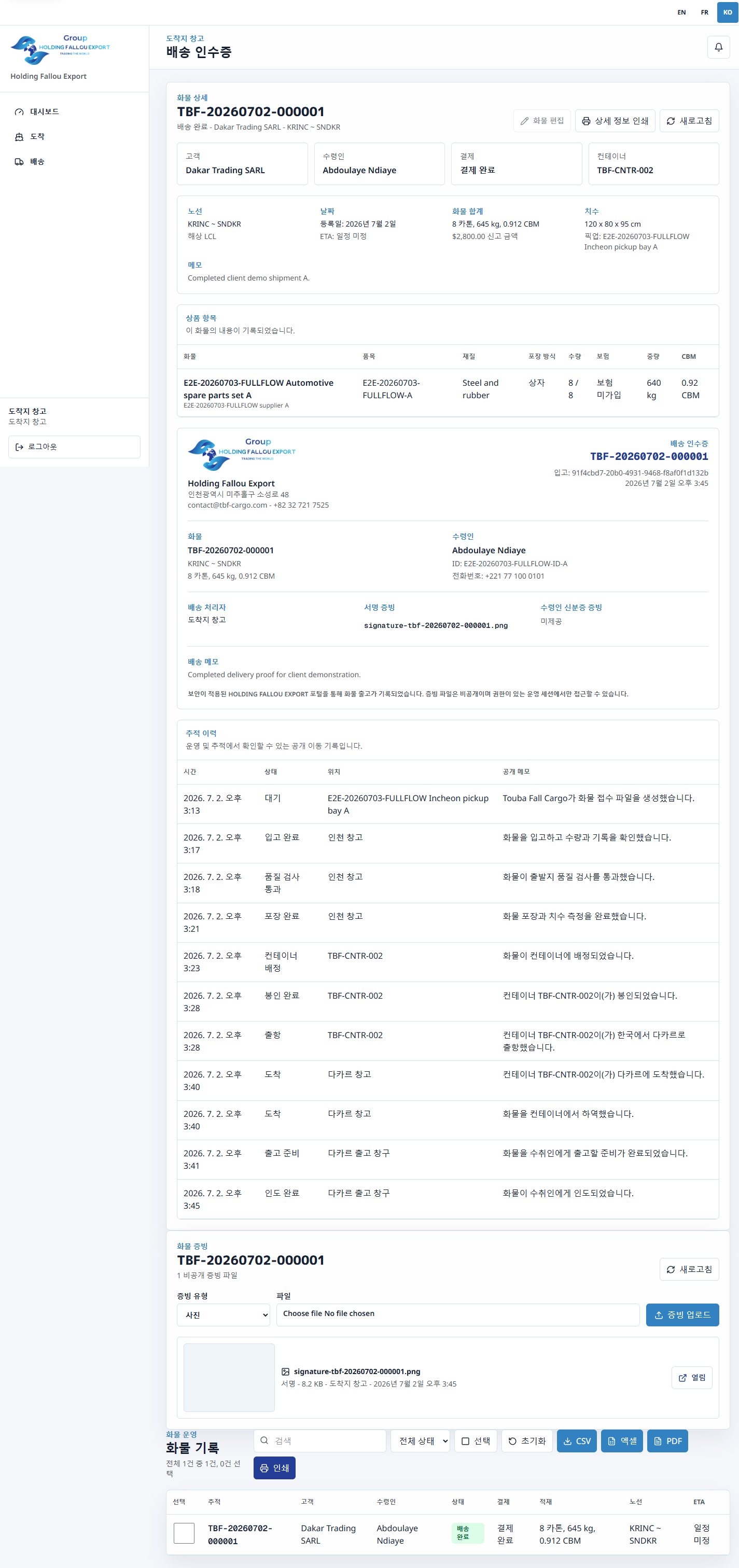Click the signature proof thumbnail
Image resolution: width=739 pixels, height=1568 pixels.
click(229, 1378)
